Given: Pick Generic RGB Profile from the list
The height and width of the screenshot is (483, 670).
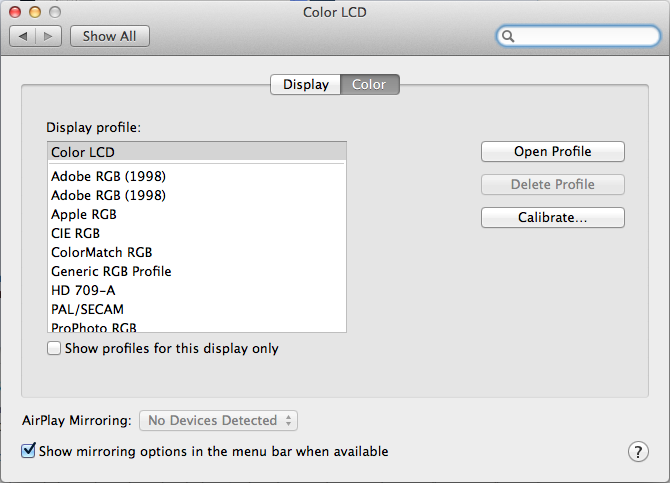Looking at the screenshot, I should 111,271.
